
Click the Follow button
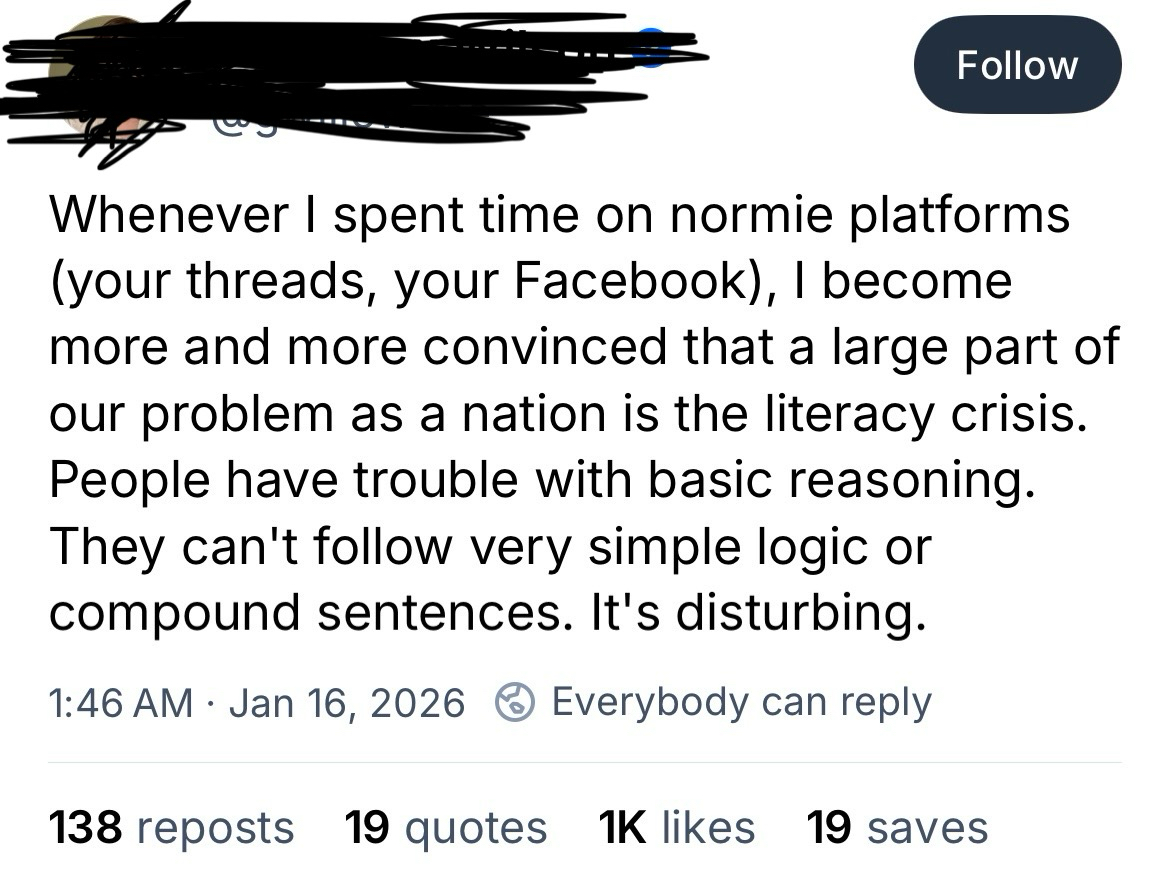tap(1017, 65)
